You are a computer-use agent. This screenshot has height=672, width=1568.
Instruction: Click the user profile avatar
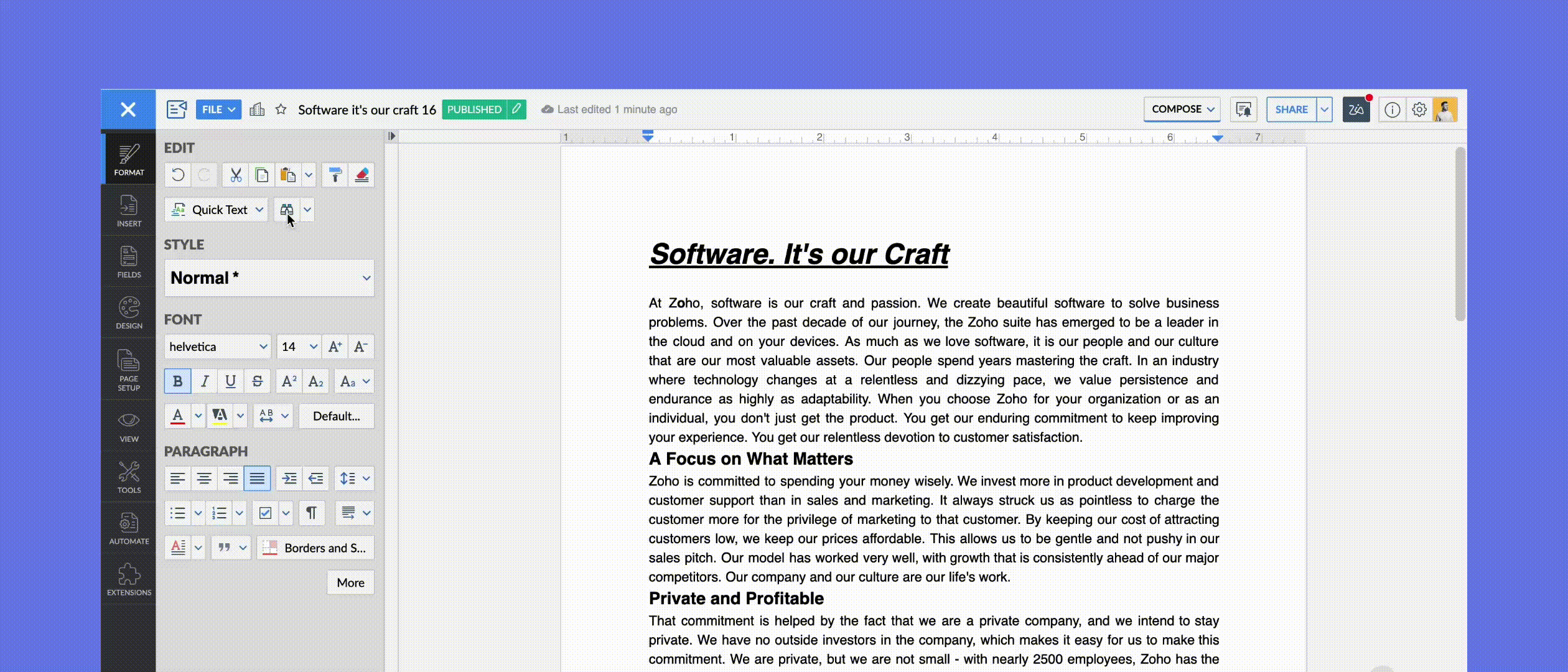1445,110
